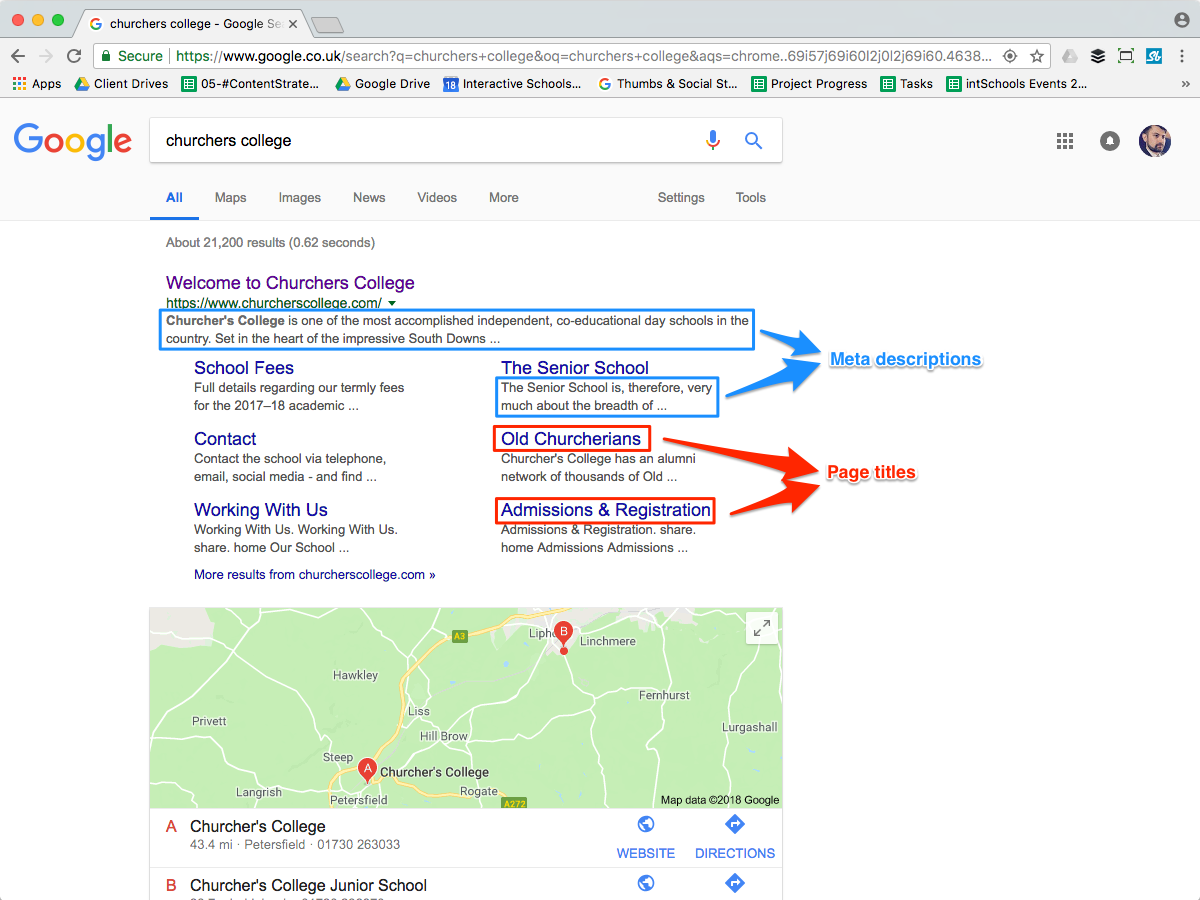
Task: Open the Working With Us sitelink
Action: click(x=261, y=510)
